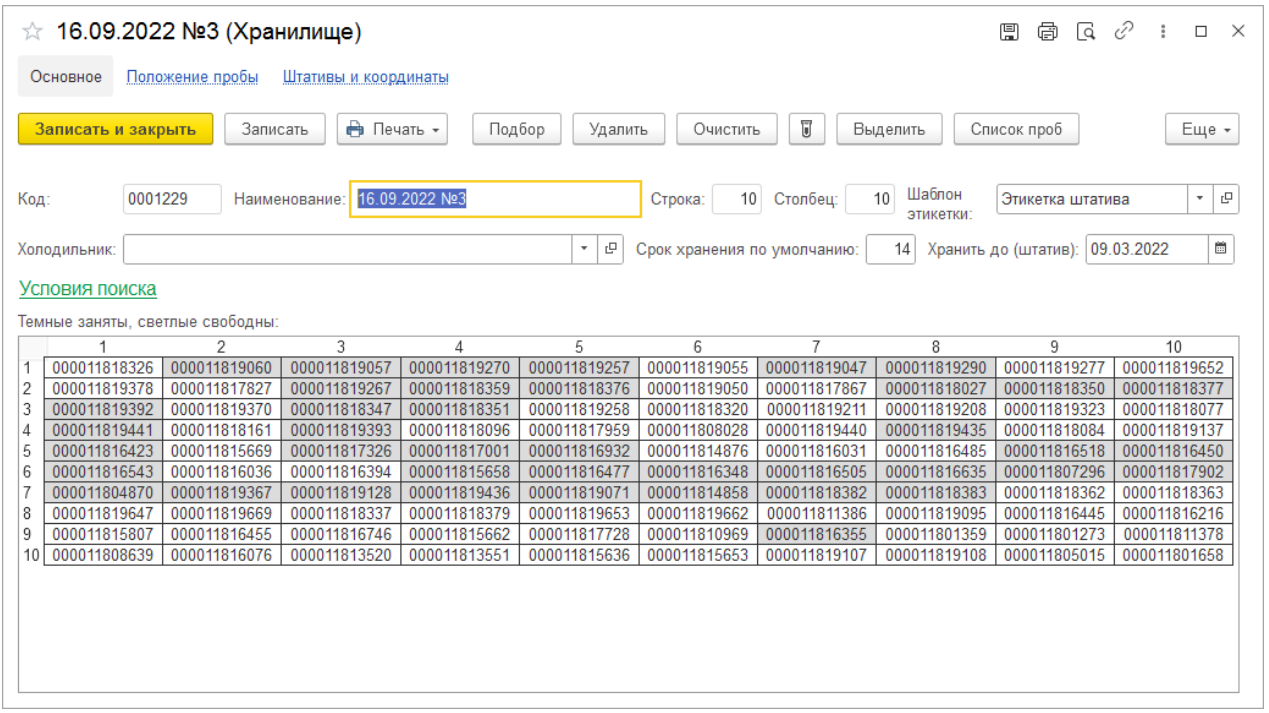Click the Наименование input field

pos(495,199)
